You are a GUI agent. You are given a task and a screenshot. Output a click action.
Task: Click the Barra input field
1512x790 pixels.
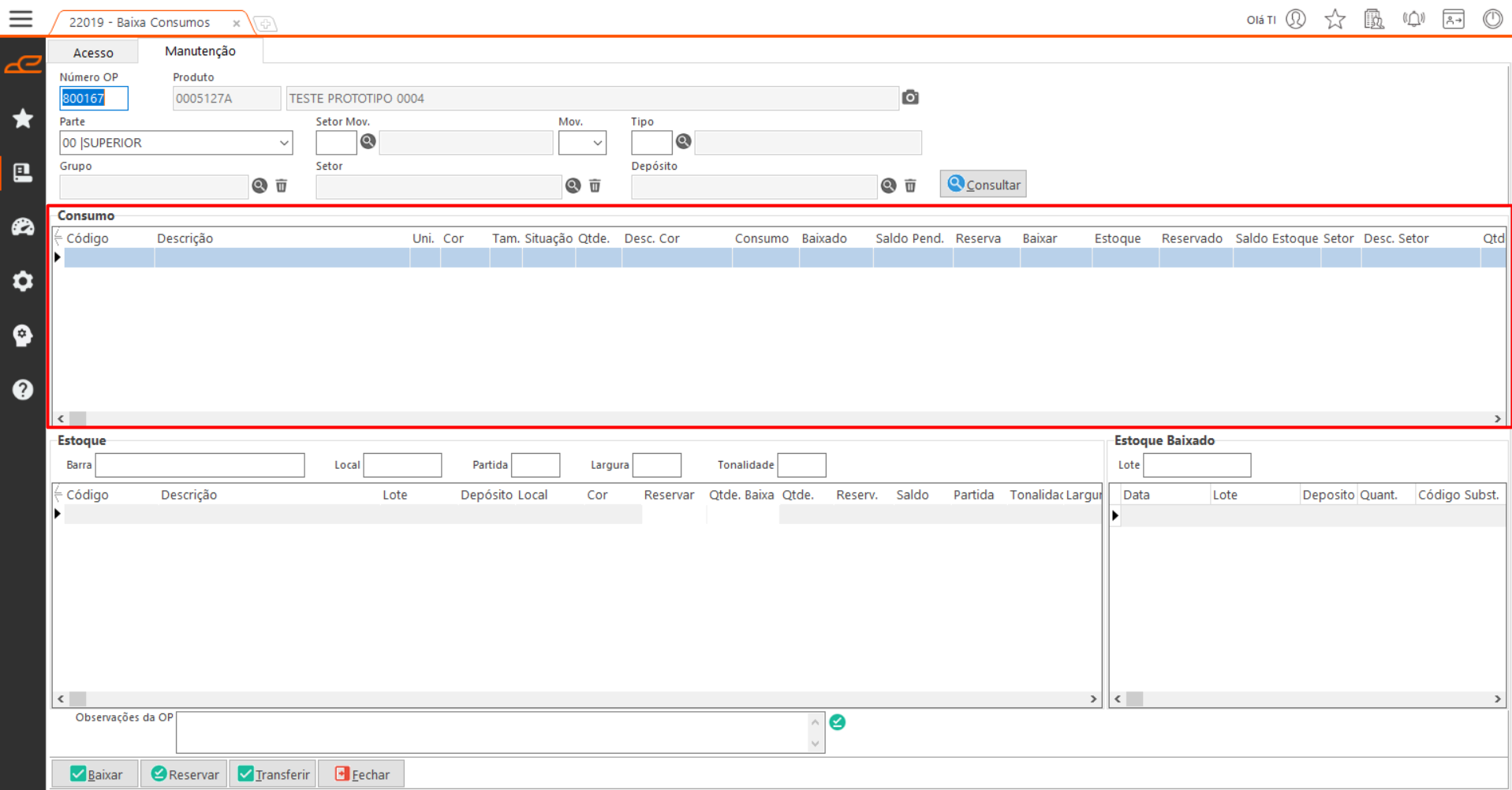tap(200, 465)
